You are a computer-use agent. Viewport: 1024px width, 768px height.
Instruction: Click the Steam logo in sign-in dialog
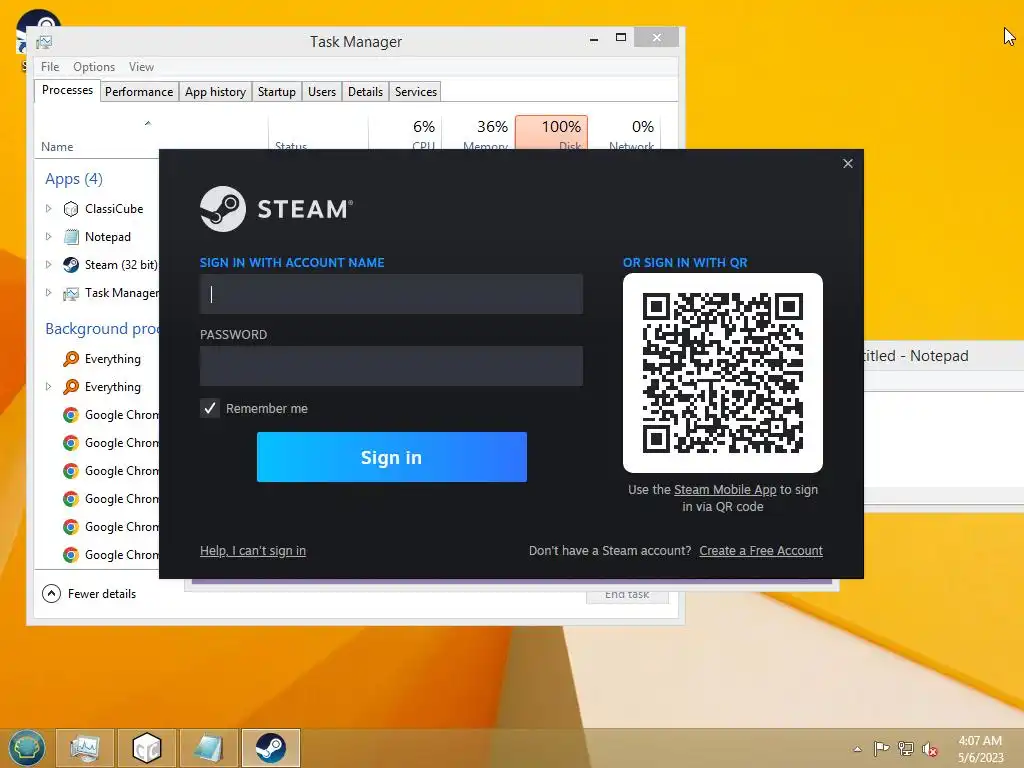coord(223,209)
